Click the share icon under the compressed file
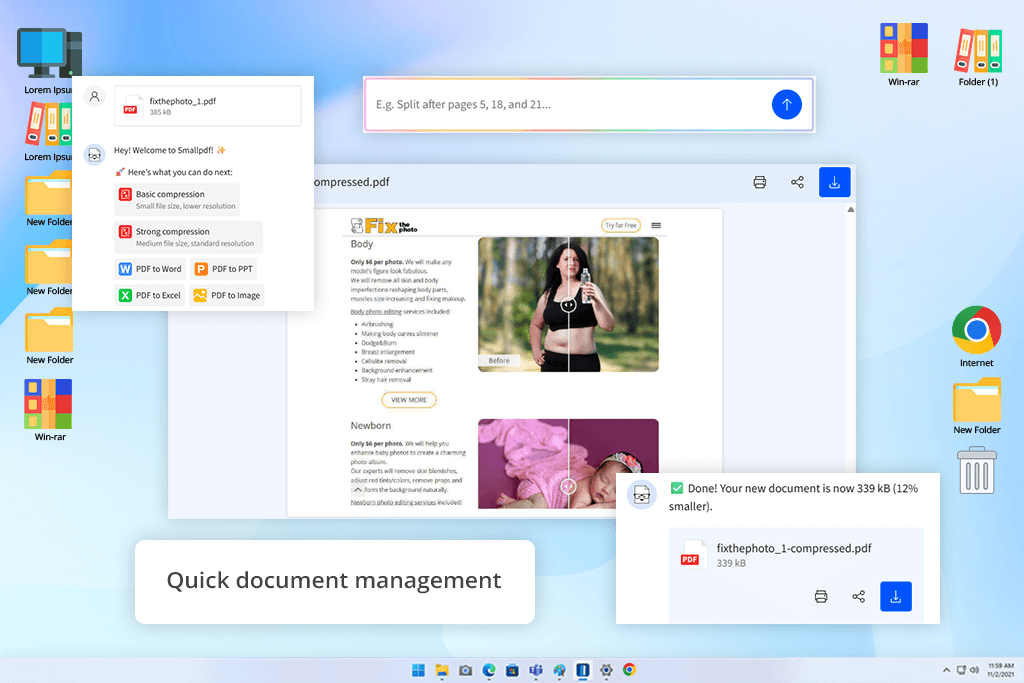 [859, 596]
